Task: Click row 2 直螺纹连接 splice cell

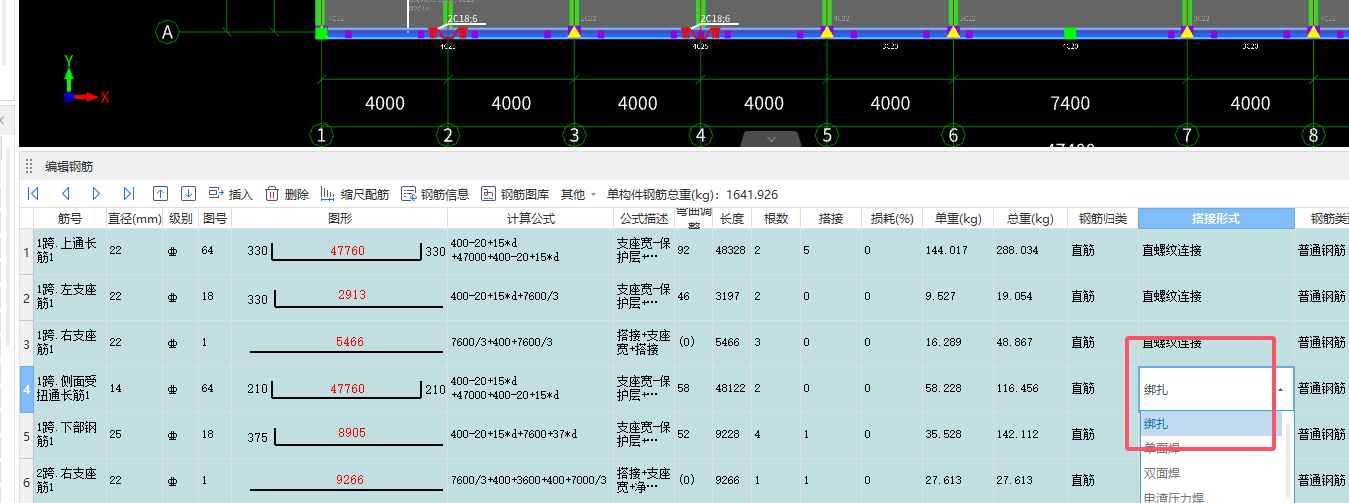Action: click(1216, 297)
